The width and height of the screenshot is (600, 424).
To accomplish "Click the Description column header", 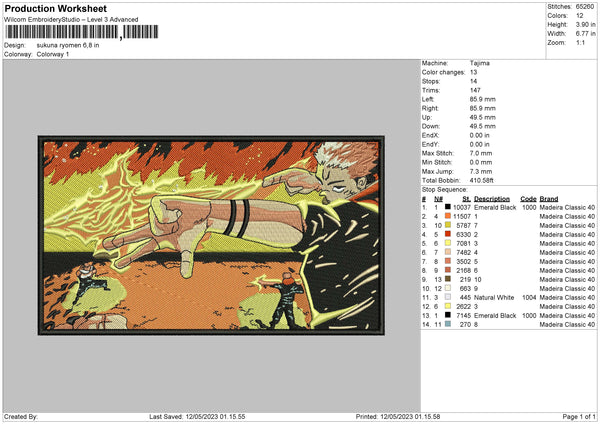I will [x=492, y=199].
